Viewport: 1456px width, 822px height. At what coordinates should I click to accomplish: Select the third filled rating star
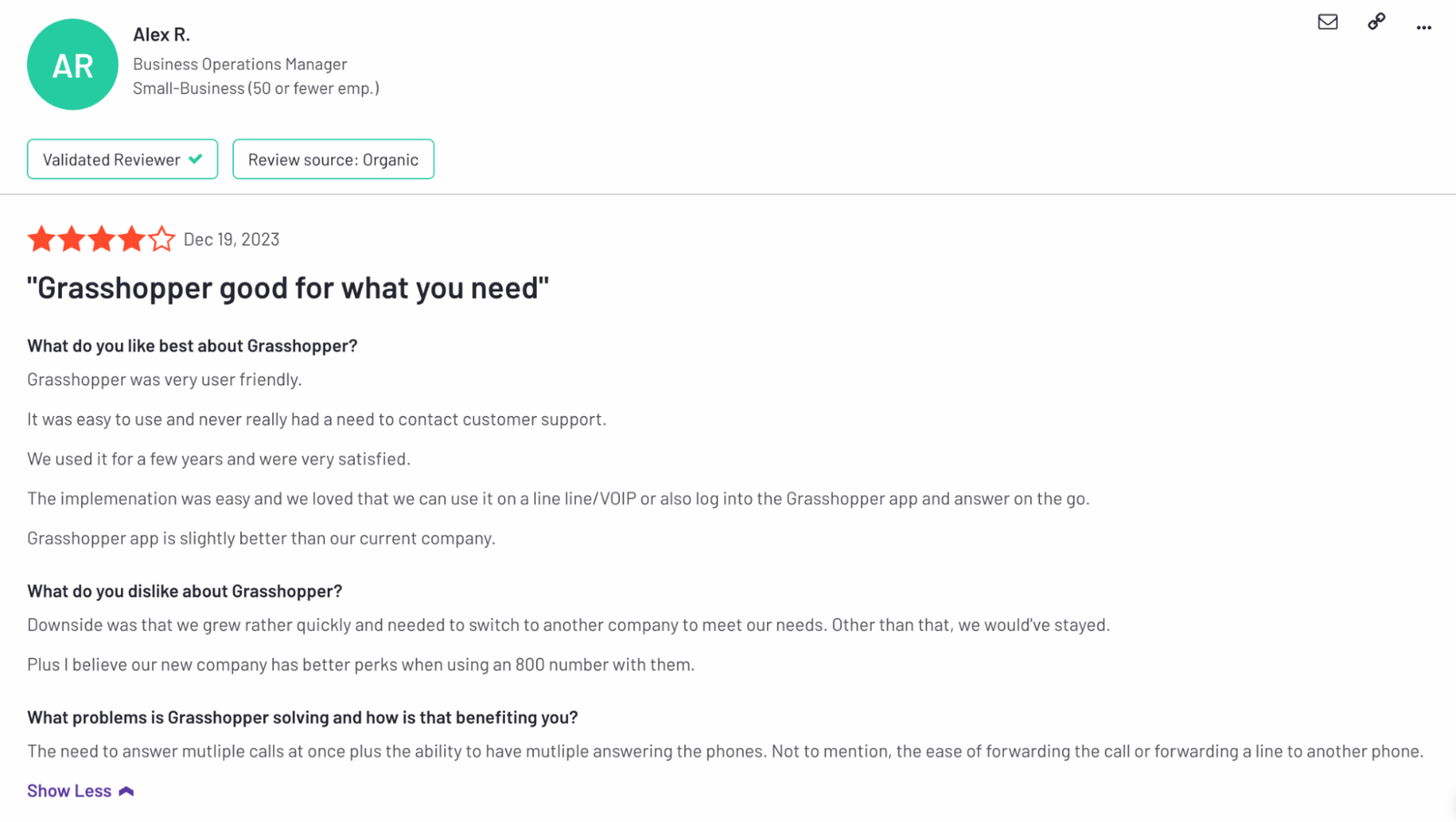(101, 238)
